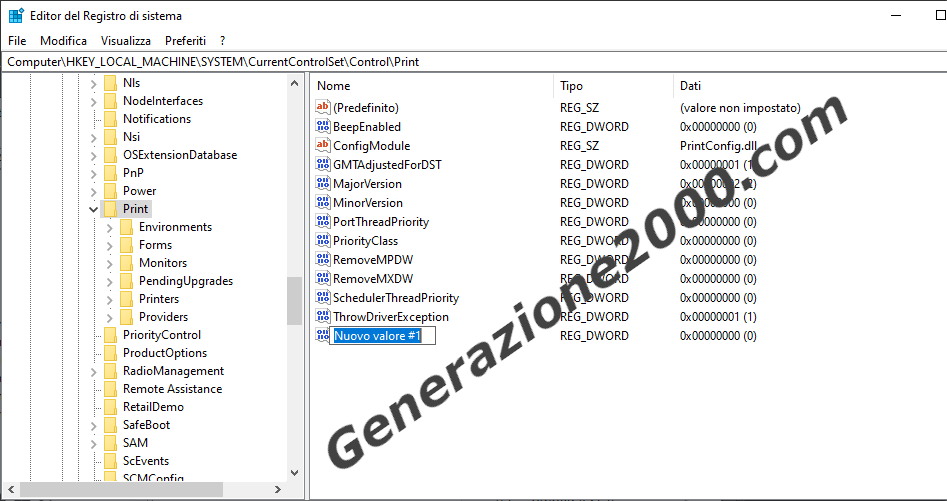The image size is (947, 501).
Task: Click the Registry Editor app icon in title bar
Action: [x=16, y=16]
